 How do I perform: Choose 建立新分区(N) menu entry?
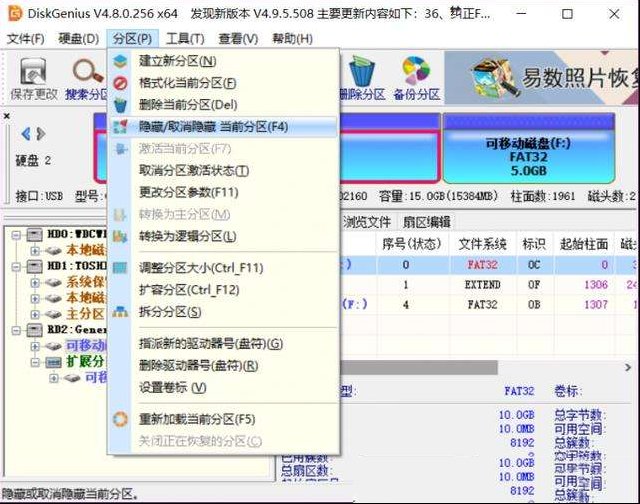coord(223,61)
